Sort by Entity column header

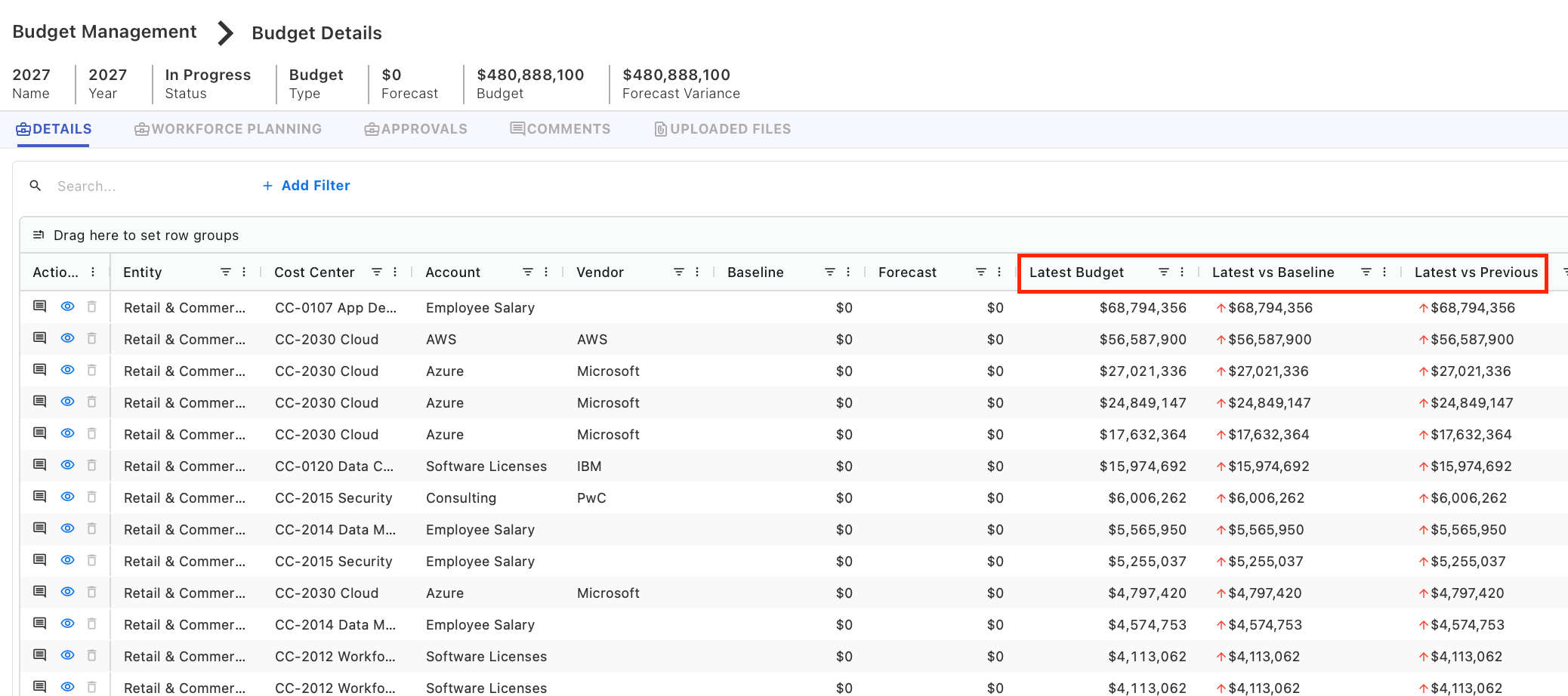(x=143, y=272)
